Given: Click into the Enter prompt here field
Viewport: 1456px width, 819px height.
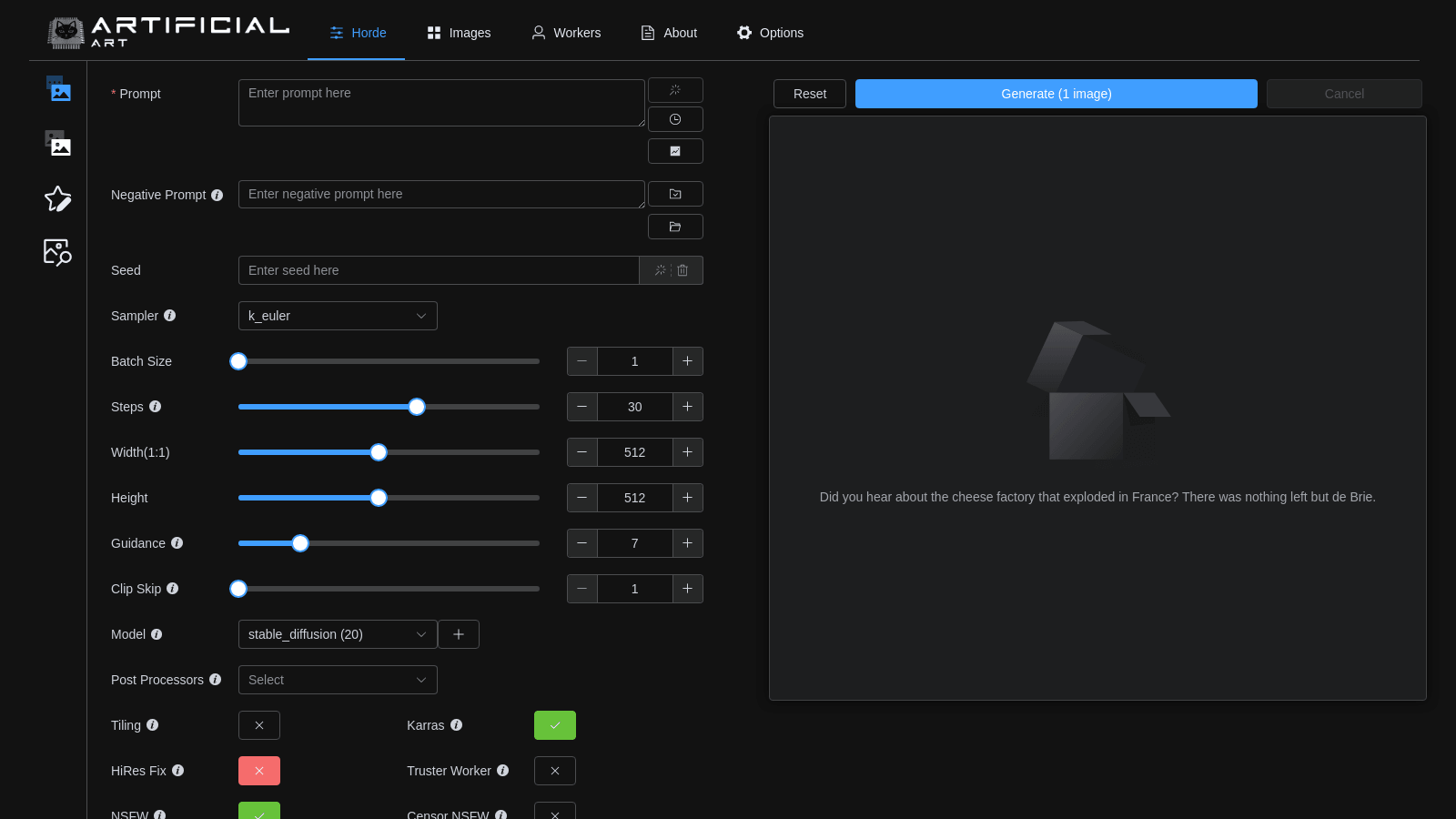Looking at the screenshot, I should (441, 103).
